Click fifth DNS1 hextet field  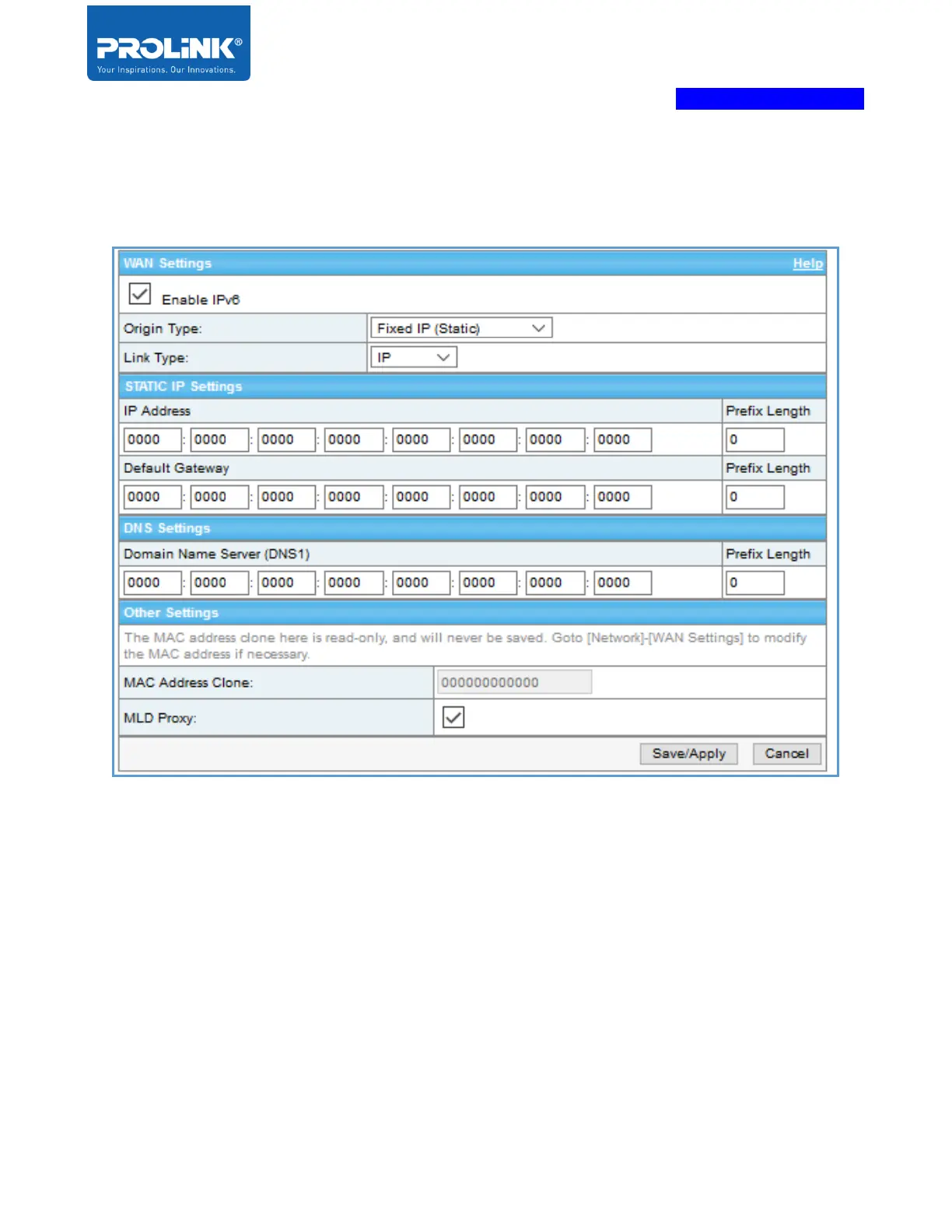(422, 583)
